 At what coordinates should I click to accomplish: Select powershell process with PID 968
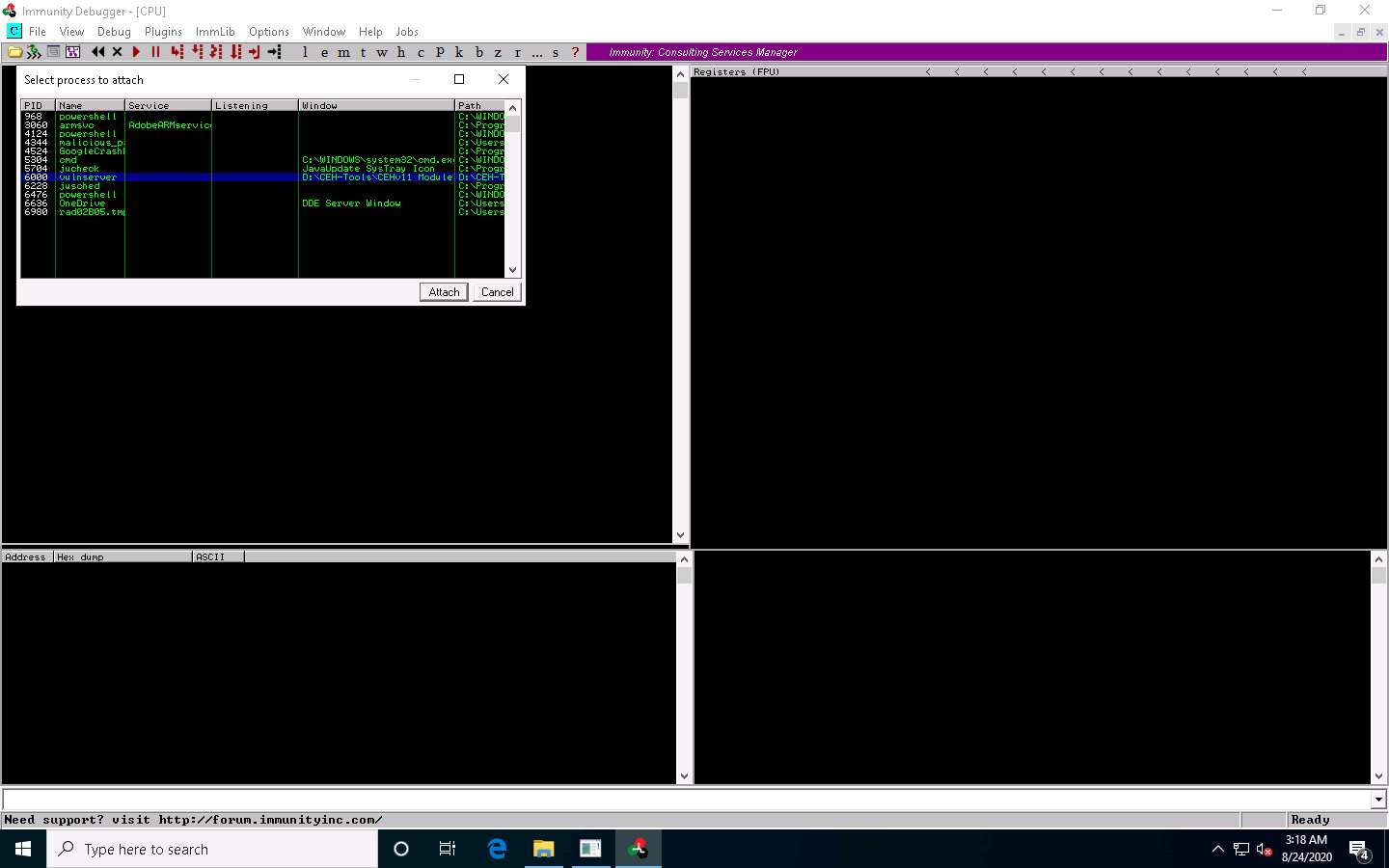[x=262, y=117]
